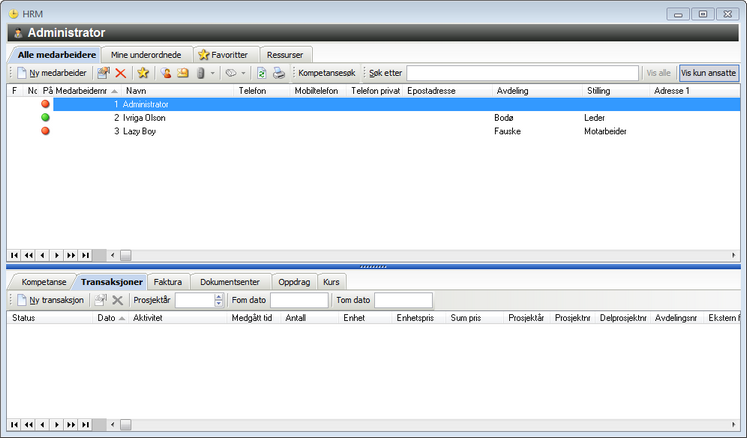
Task: Click the chat person toolbar icon
Action: pos(165,73)
